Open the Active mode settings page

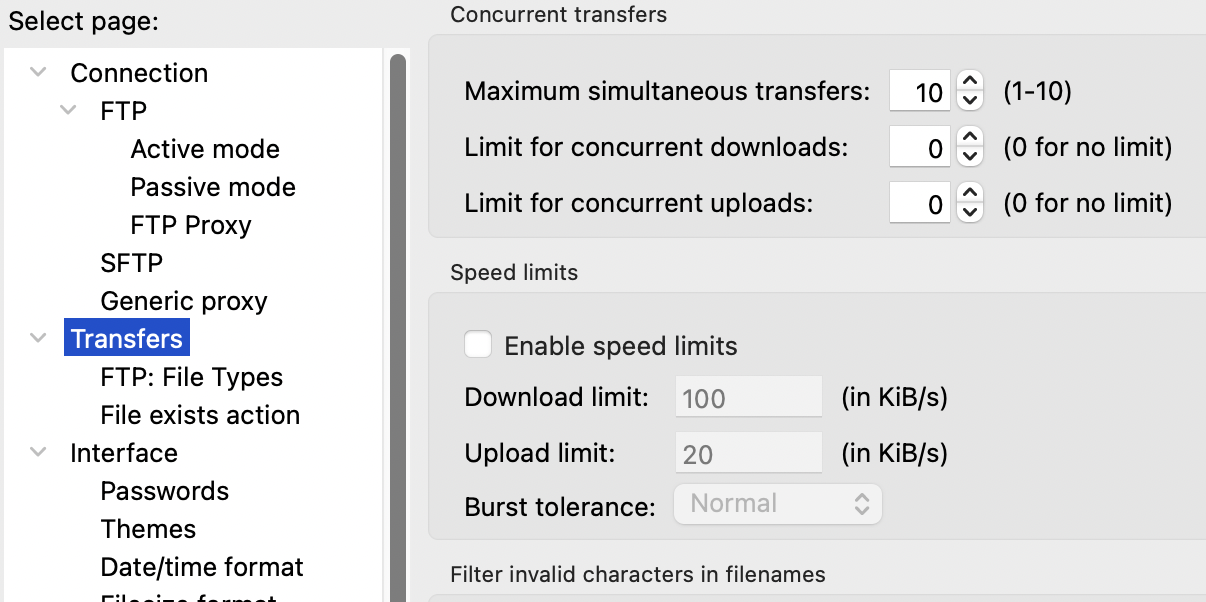(x=204, y=148)
